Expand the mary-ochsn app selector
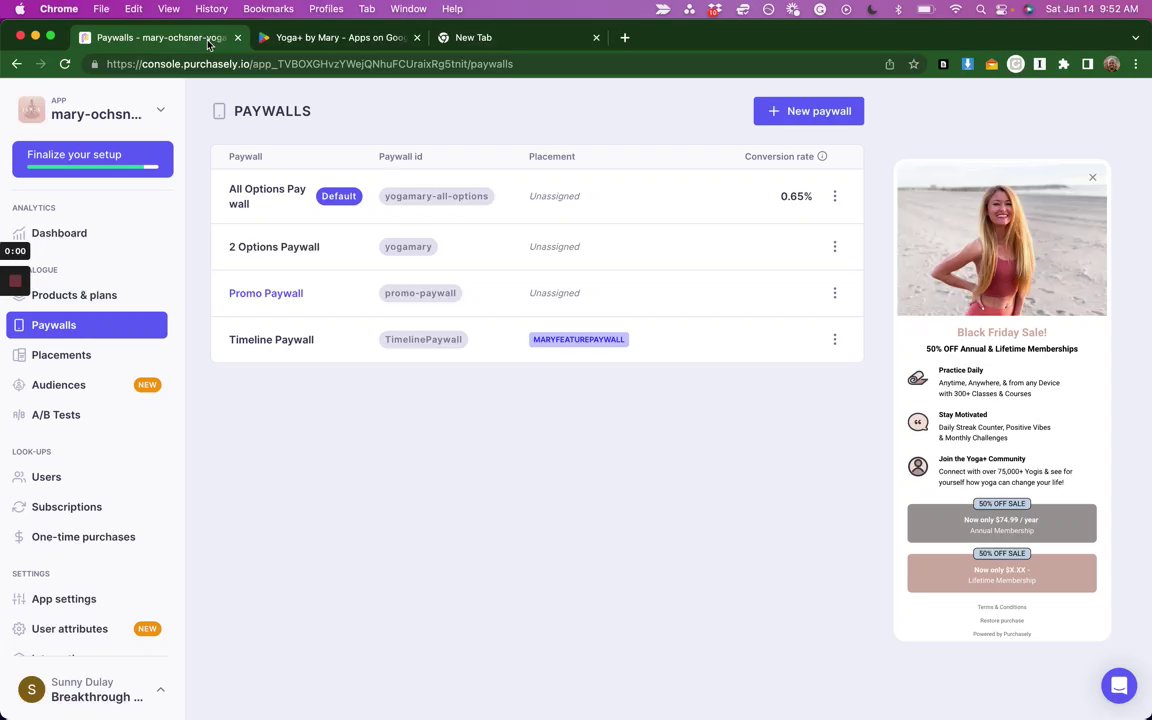The image size is (1152, 720). (x=160, y=110)
